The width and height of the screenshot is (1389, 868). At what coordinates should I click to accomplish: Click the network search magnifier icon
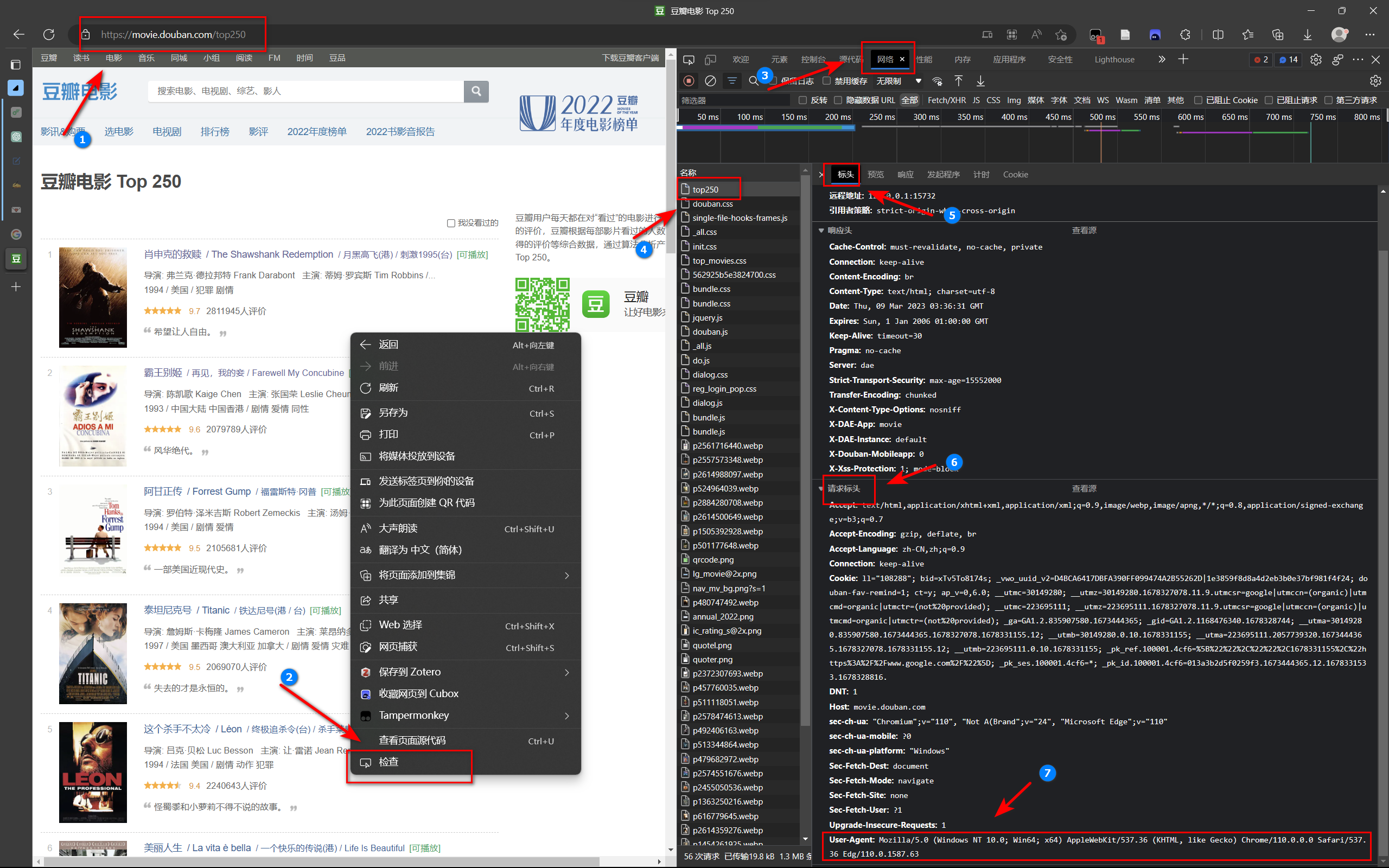[753, 81]
